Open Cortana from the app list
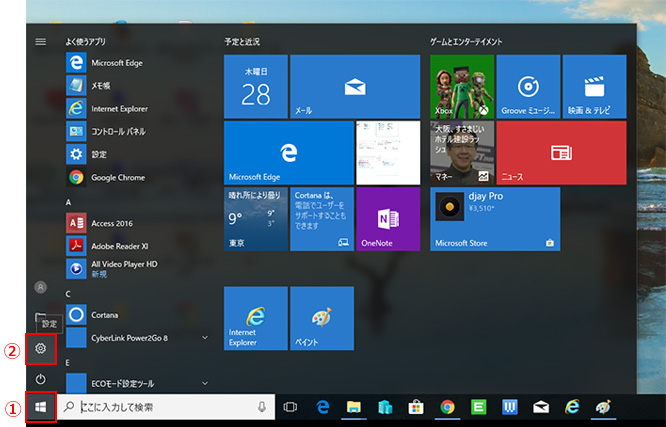Image resolution: width=666 pixels, height=427 pixels. point(138,315)
